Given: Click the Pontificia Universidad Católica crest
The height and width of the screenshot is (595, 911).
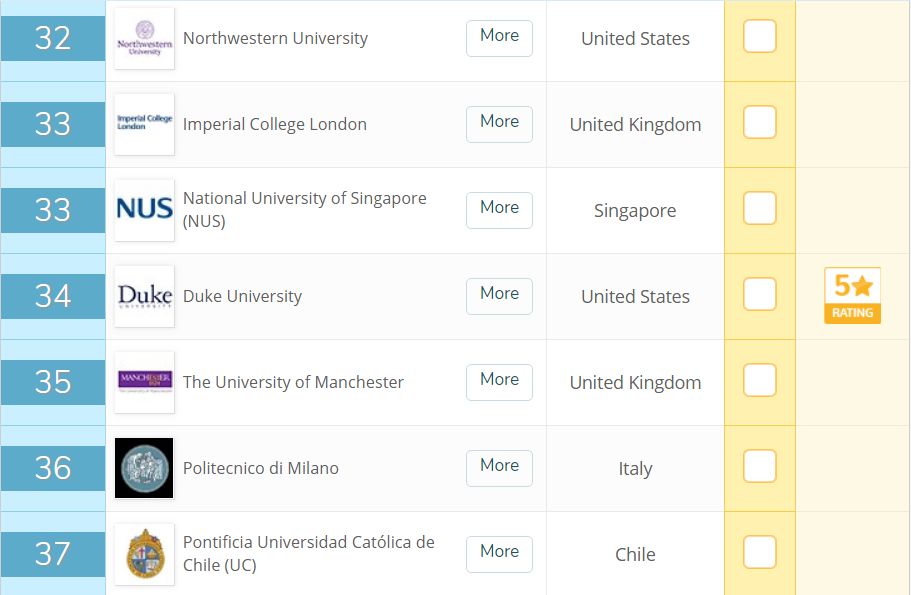Looking at the screenshot, I should coord(144,554).
